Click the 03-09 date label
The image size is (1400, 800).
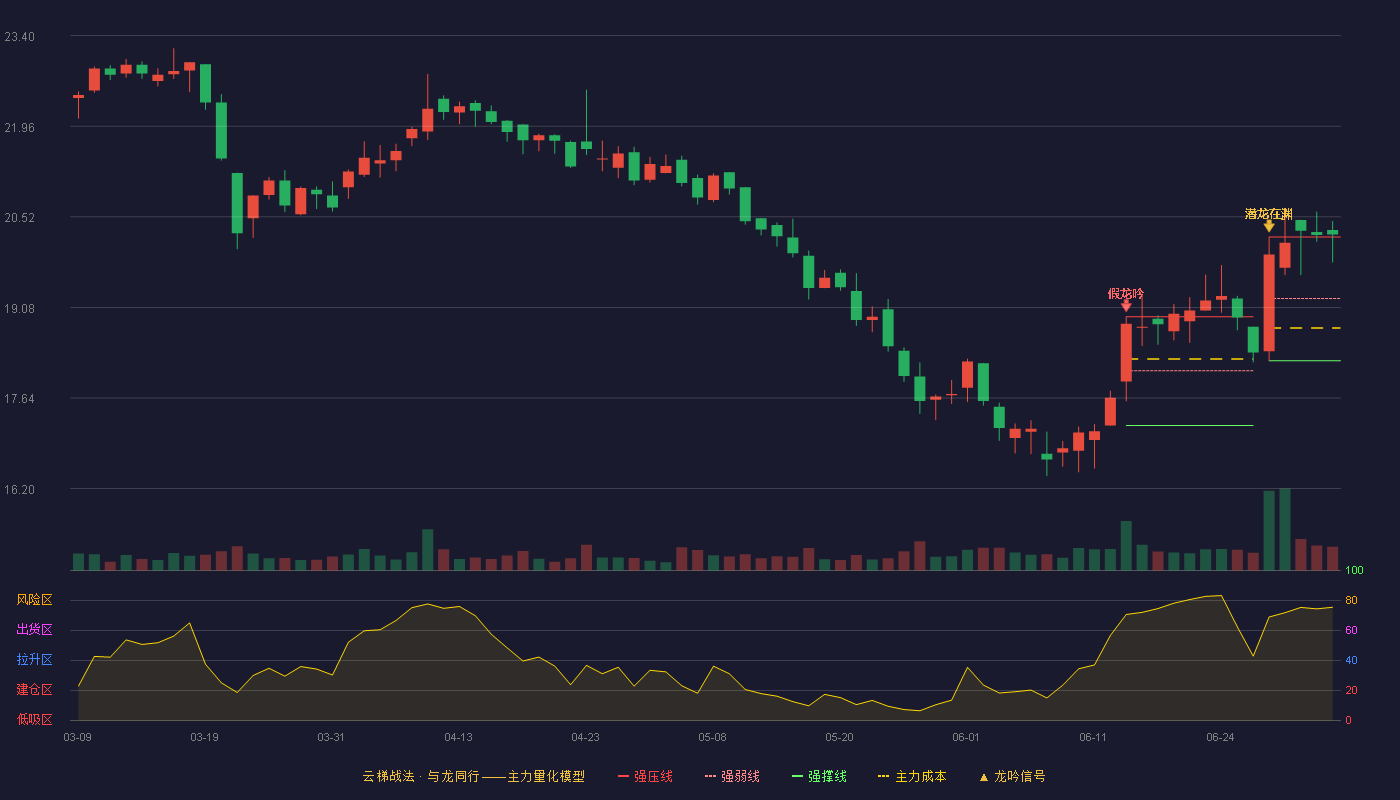[x=78, y=737]
